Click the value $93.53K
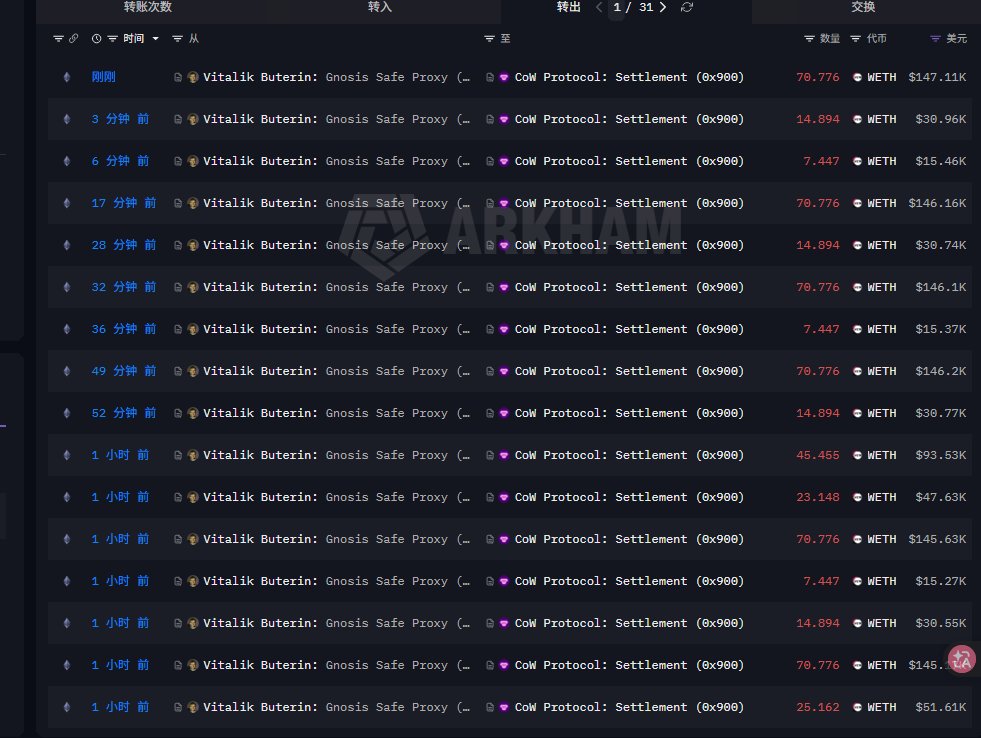 point(940,455)
